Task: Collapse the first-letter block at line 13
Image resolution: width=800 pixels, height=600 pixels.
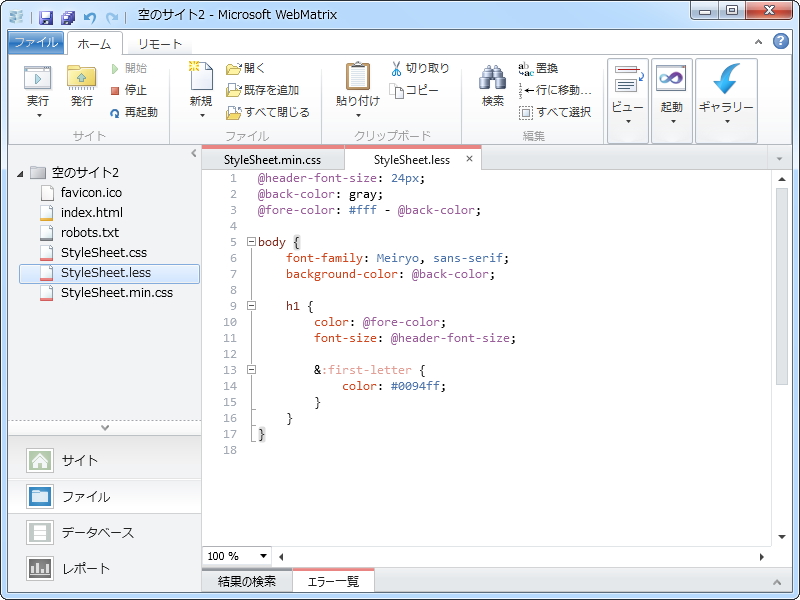Action: [x=251, y=369]
